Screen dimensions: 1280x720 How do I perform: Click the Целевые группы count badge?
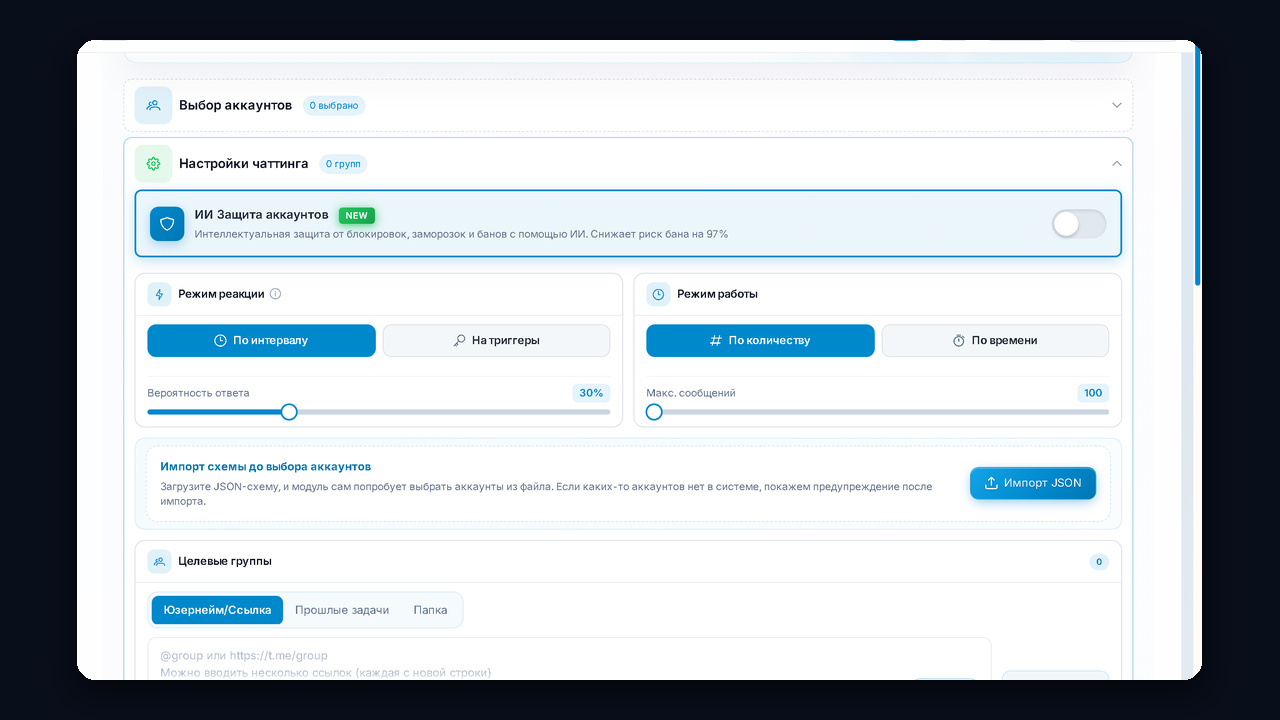[x=1099, y=562]
